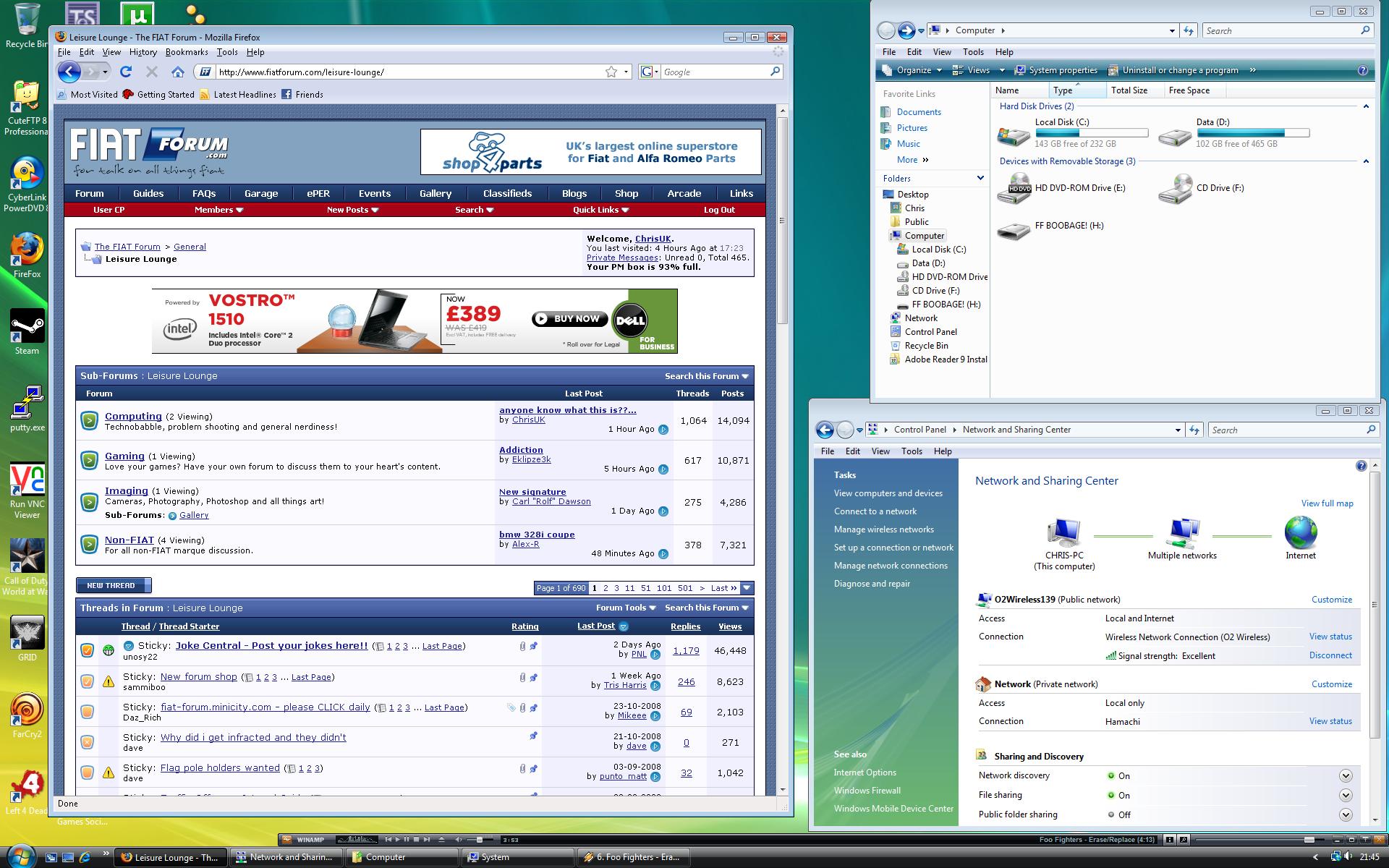Open Quick Links dropdown
Screen dimensions: 1389x868
[x=600, y=210]
